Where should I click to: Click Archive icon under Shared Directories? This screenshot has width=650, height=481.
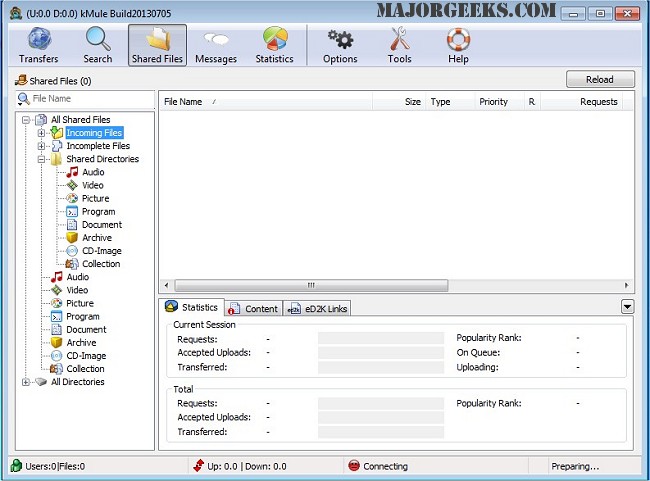click(72, 238)
